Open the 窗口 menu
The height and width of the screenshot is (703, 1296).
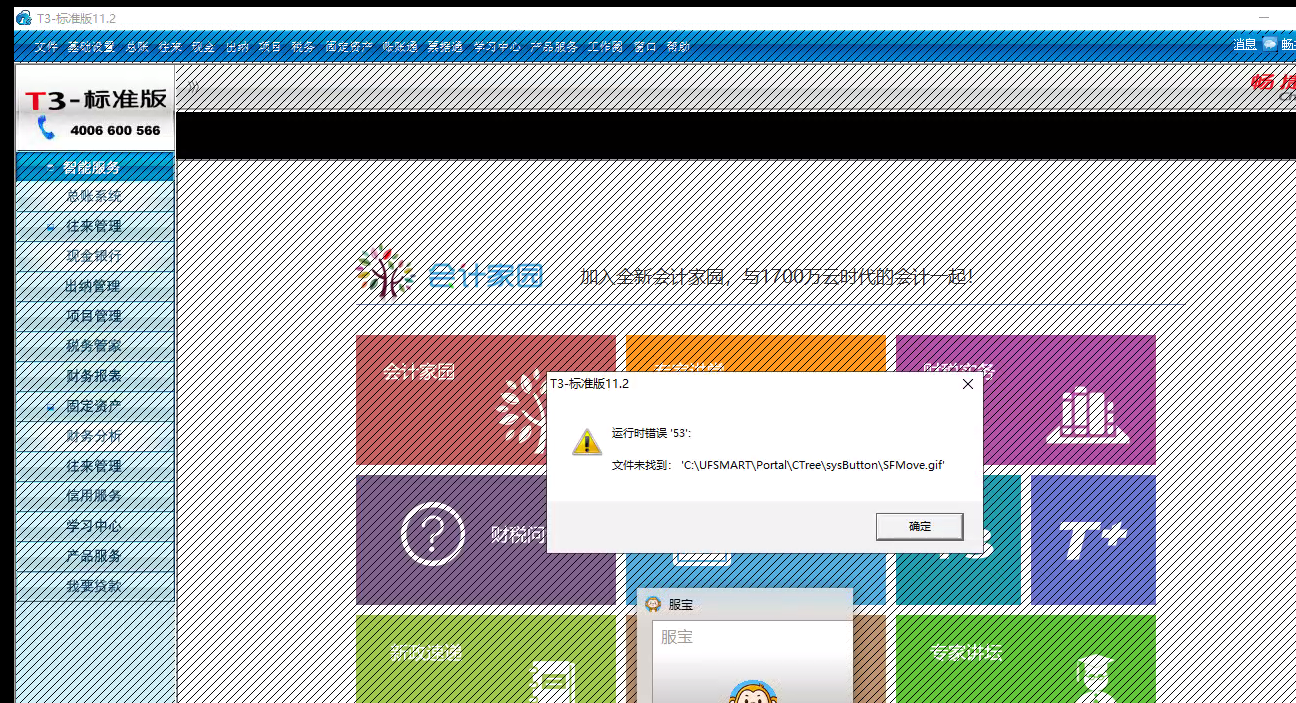pyautogui.click(x=645, y=47)
